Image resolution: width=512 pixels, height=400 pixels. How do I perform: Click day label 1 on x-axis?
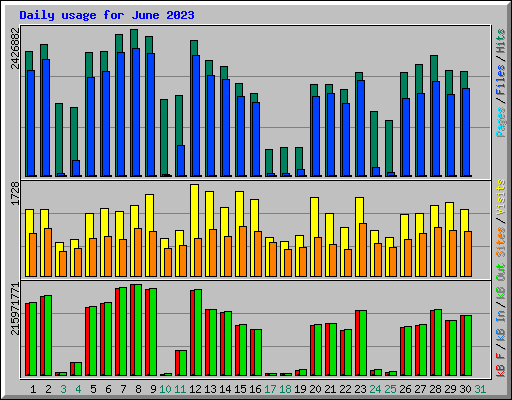tap(33, 389)
